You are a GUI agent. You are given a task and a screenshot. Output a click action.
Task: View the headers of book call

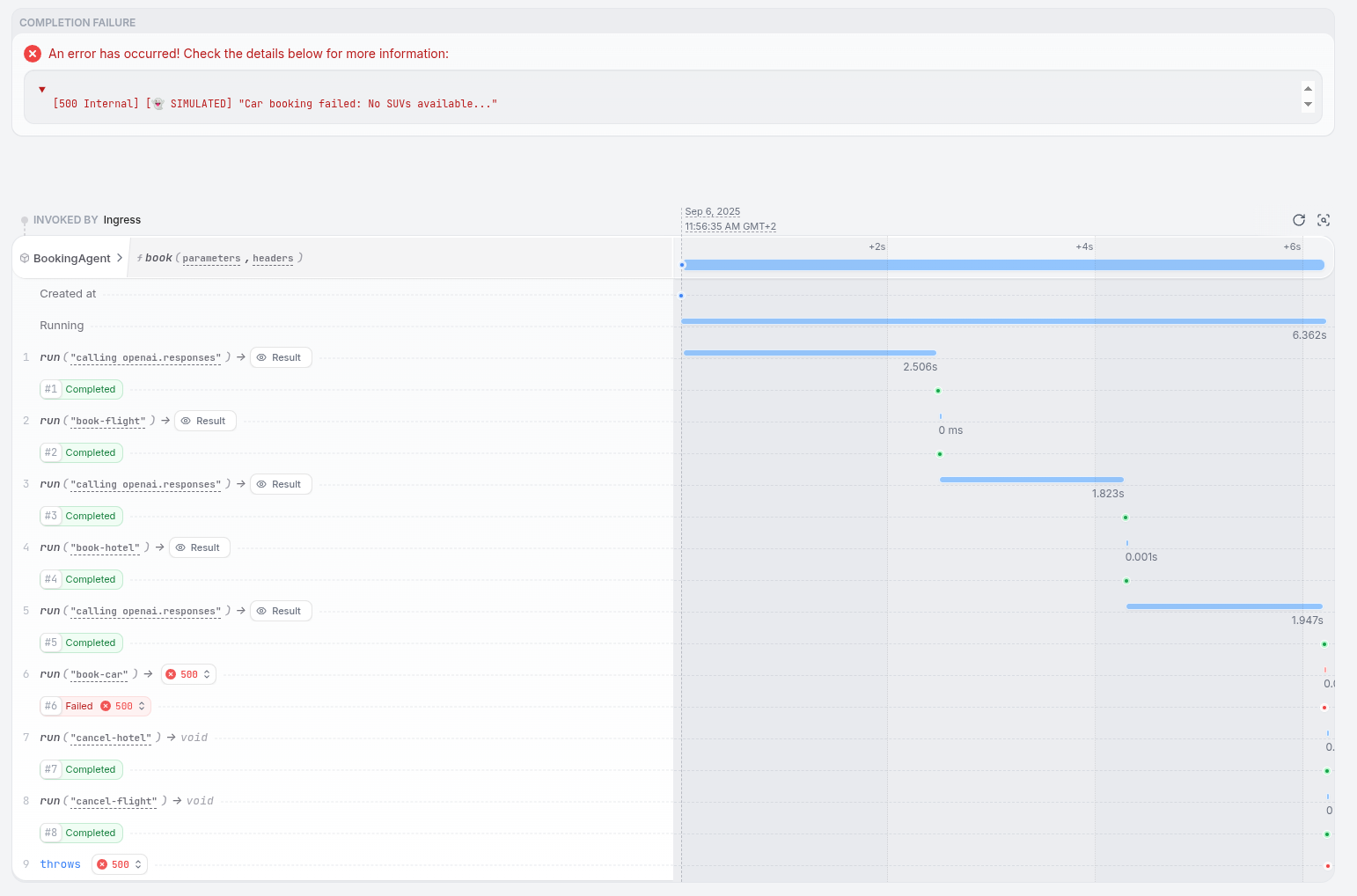coord(273,259)
